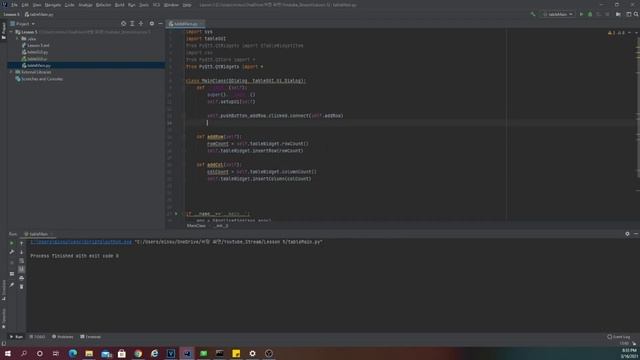Click the print icon in Run console
Viewport: 640px width, 360px height.
coord(22,278)
